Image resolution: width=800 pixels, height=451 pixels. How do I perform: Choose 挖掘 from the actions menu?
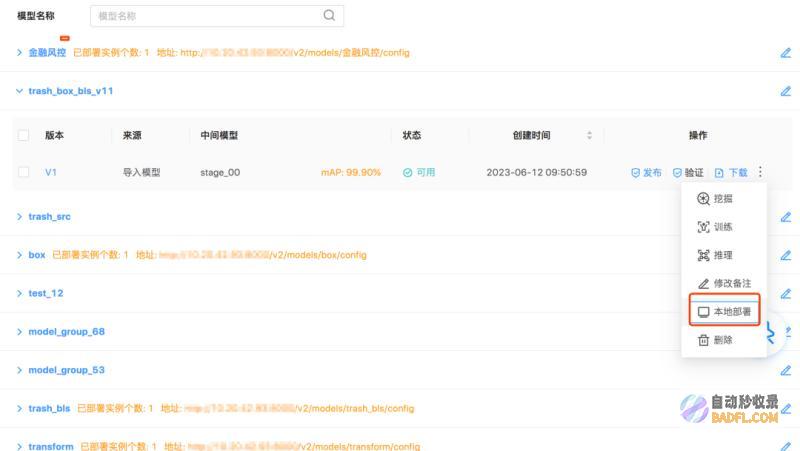(x=715, y=198)
